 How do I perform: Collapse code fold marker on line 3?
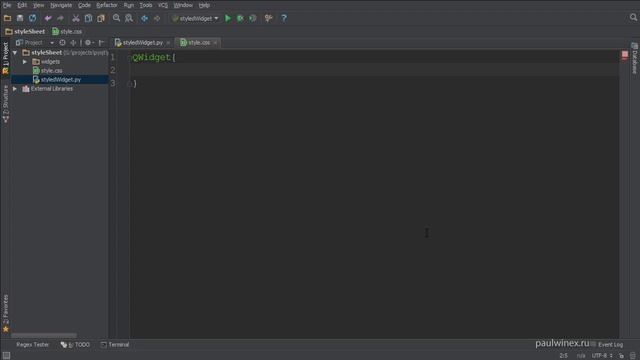pos(129,84)
